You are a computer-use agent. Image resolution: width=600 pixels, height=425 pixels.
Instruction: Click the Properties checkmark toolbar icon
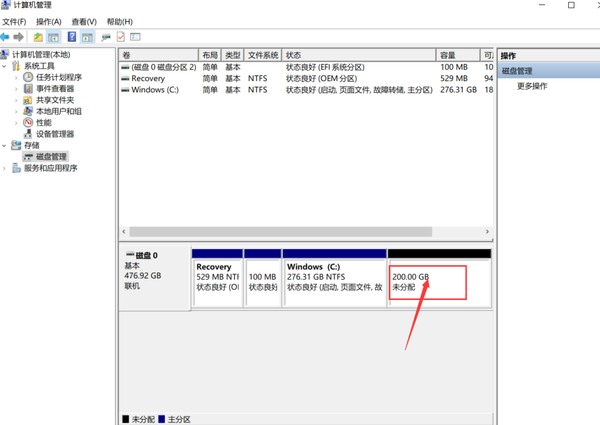click(120, 37)
